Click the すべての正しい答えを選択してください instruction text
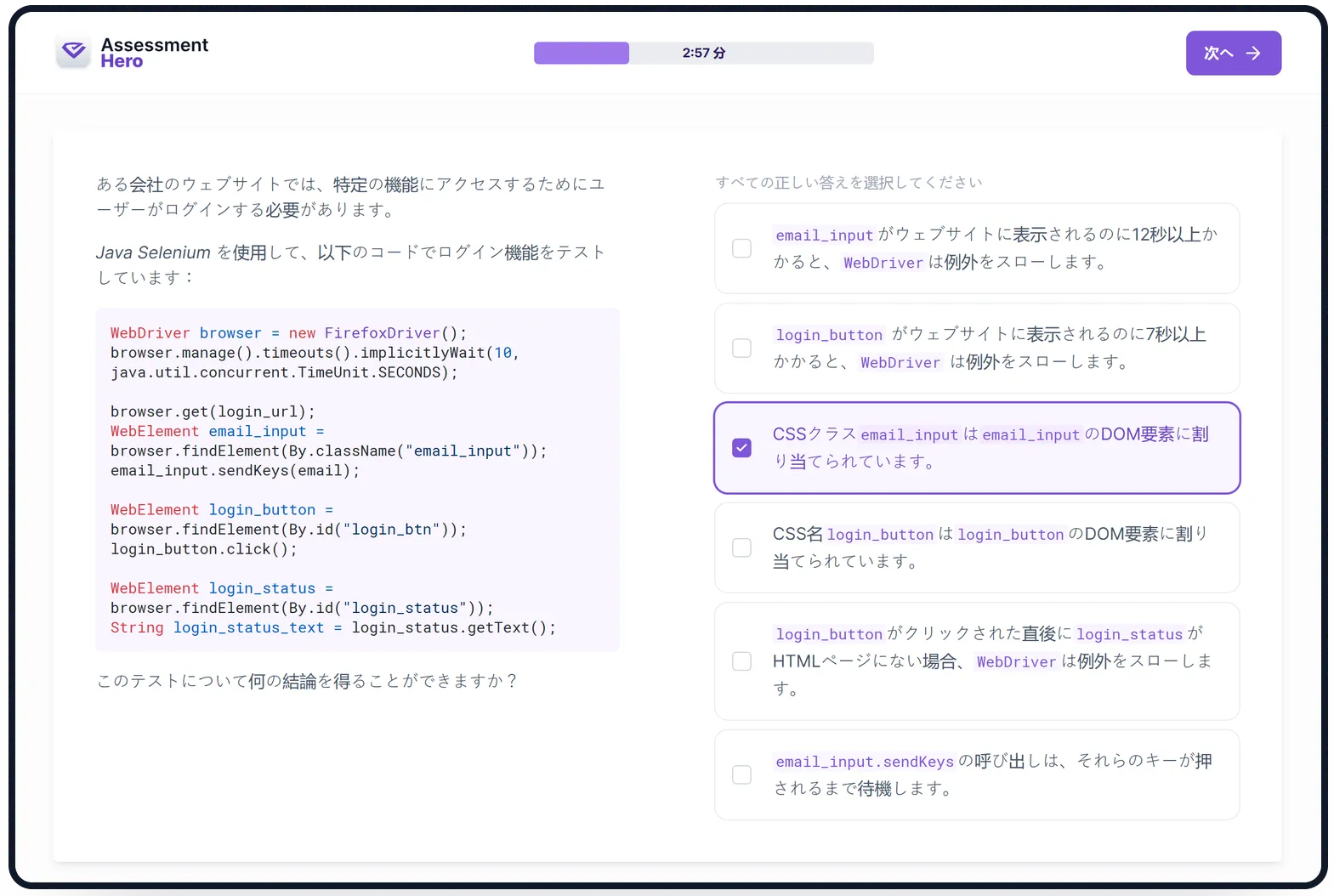The height and width of the screenshot is (896, 1334). 849,182
